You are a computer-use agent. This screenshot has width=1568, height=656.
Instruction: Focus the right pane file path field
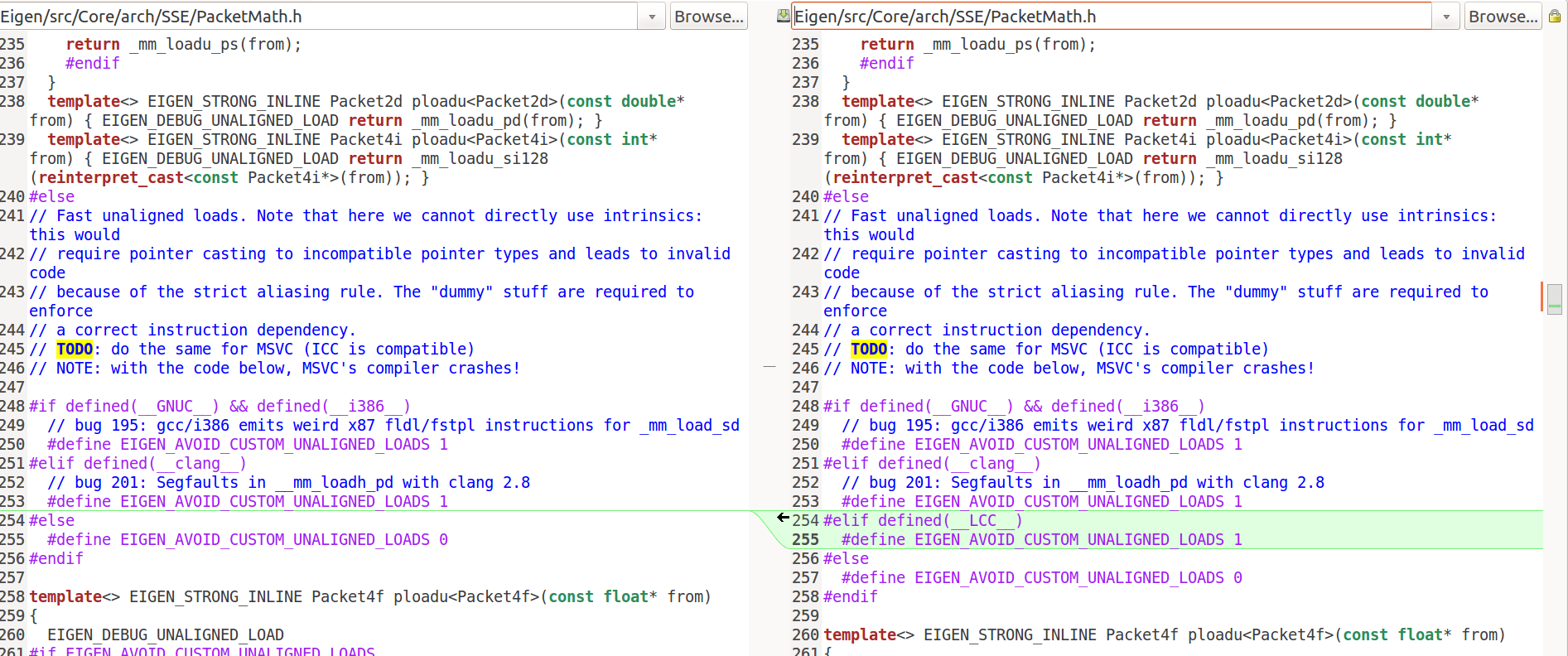pyautogui.click(x=1112, y=17)
